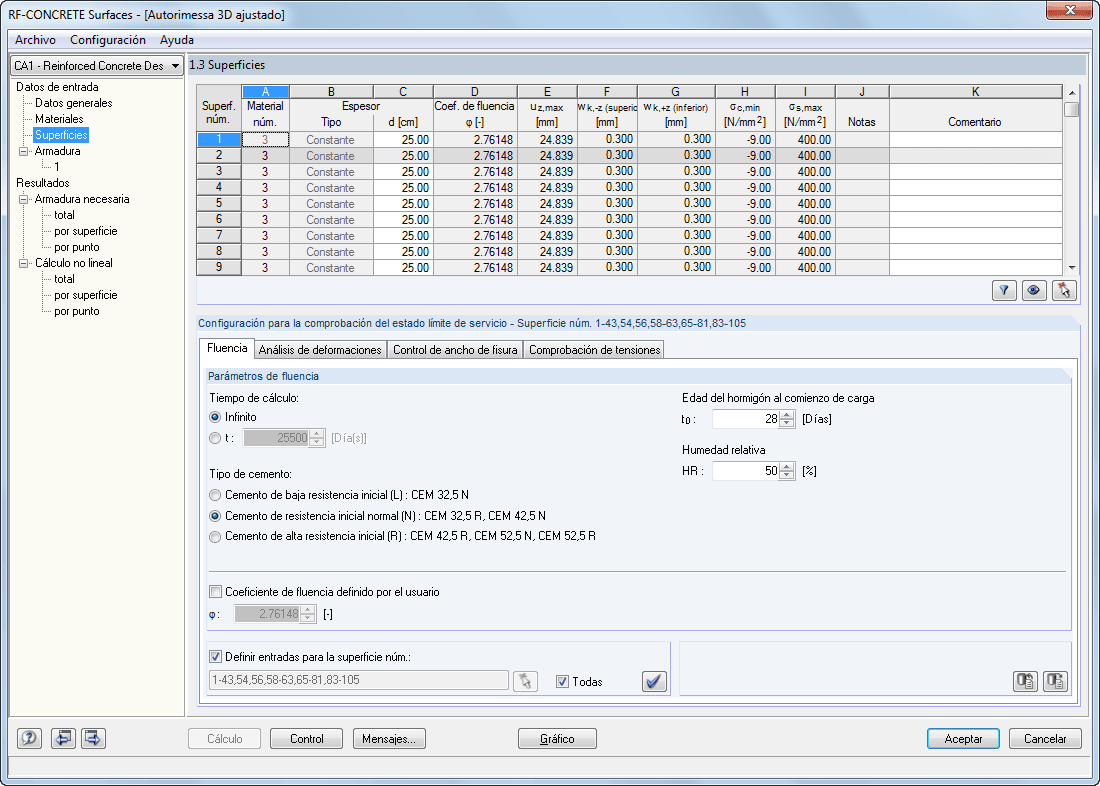Switch to the Análisis de deformaciones tab

pyautogui.click(x=320, y=349)
